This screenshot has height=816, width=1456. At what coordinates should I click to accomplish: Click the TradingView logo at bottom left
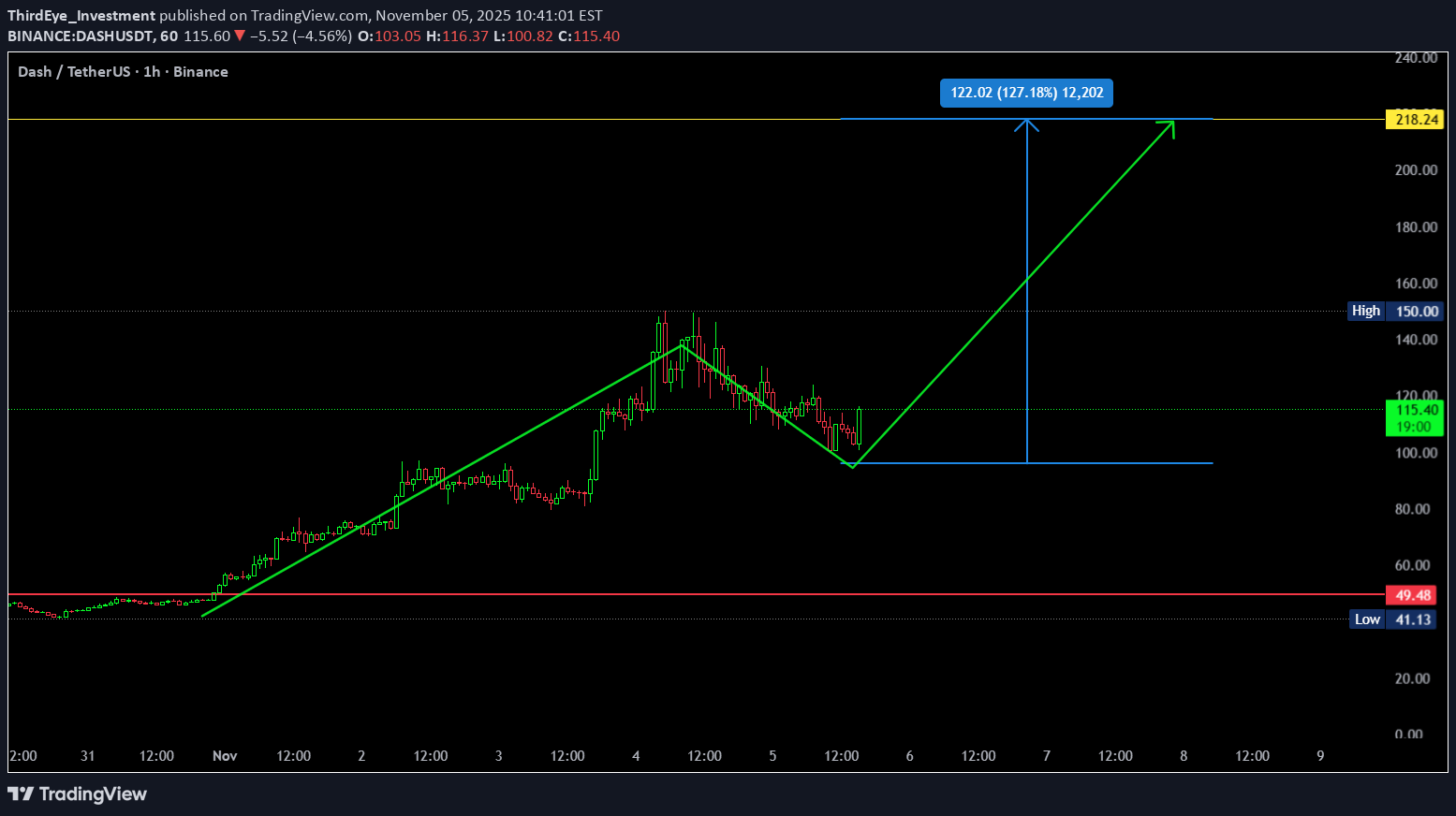tap(78, 794)
